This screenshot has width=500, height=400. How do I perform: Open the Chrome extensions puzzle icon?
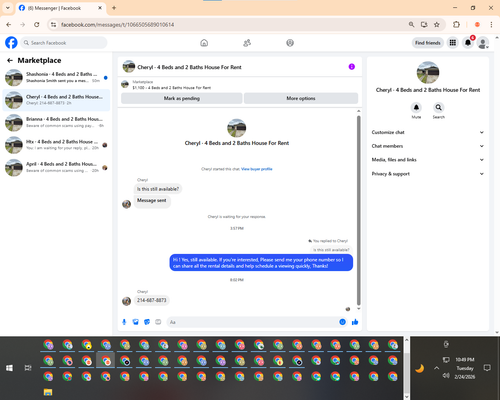(456, 24)
